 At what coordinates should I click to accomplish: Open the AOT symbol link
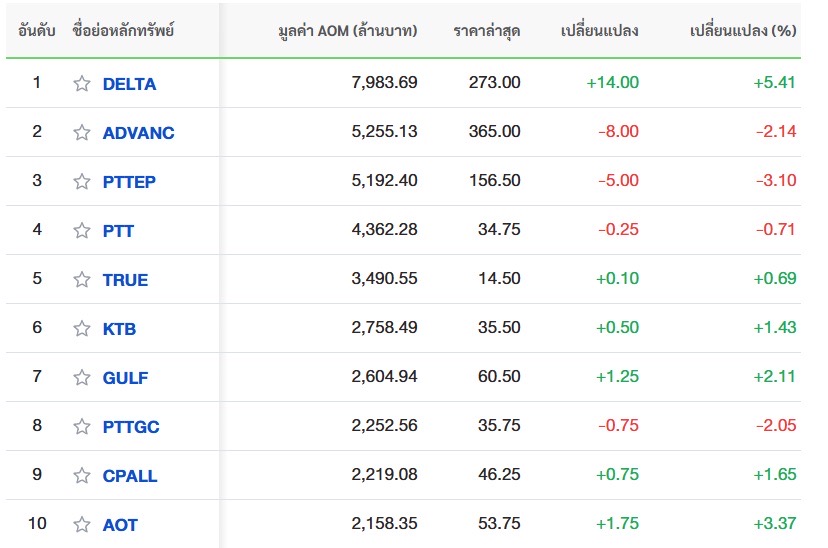point(120,525)
